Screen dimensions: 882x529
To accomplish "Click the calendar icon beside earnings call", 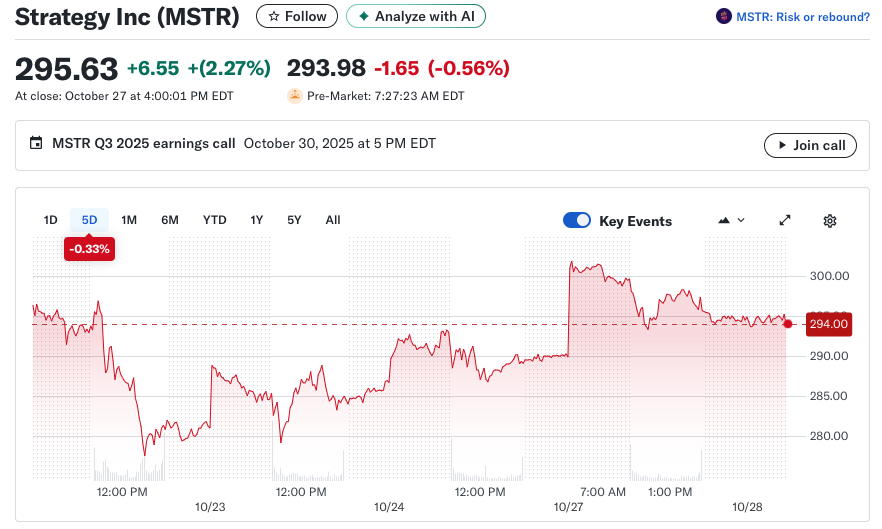I will point(37,144).
